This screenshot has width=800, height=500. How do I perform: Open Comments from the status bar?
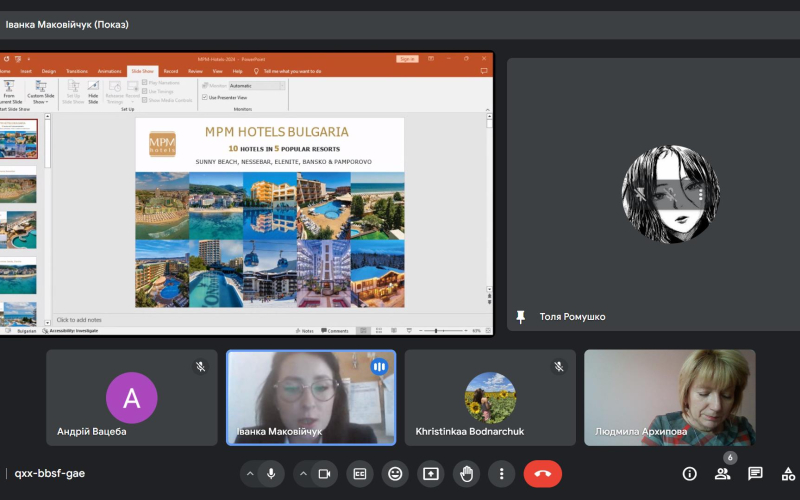click(335, 331)
